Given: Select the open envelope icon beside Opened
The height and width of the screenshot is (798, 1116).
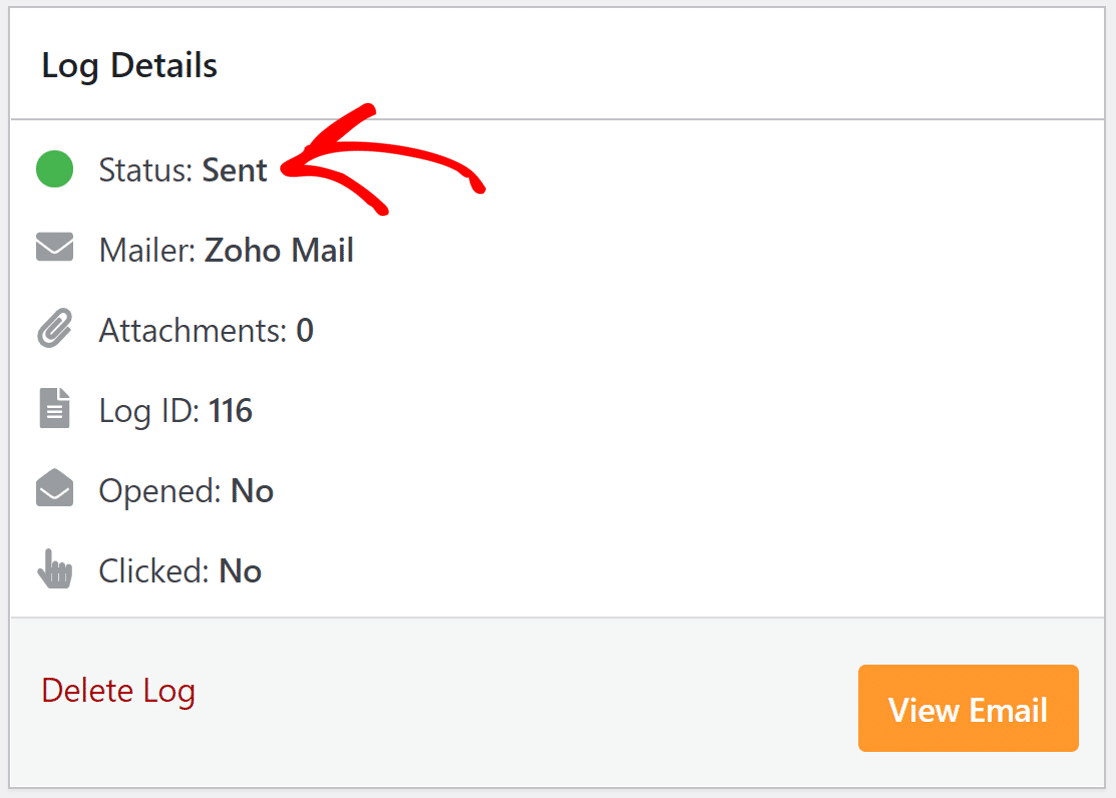Looking at the screenshot, I should click(54, 489).
